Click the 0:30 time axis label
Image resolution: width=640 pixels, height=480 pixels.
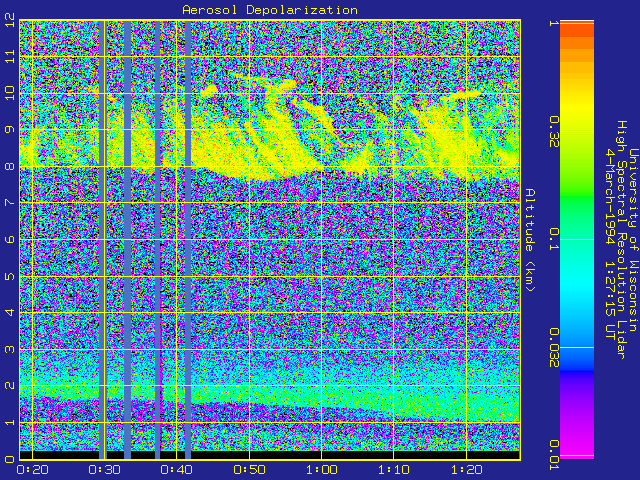coord(104,470)
